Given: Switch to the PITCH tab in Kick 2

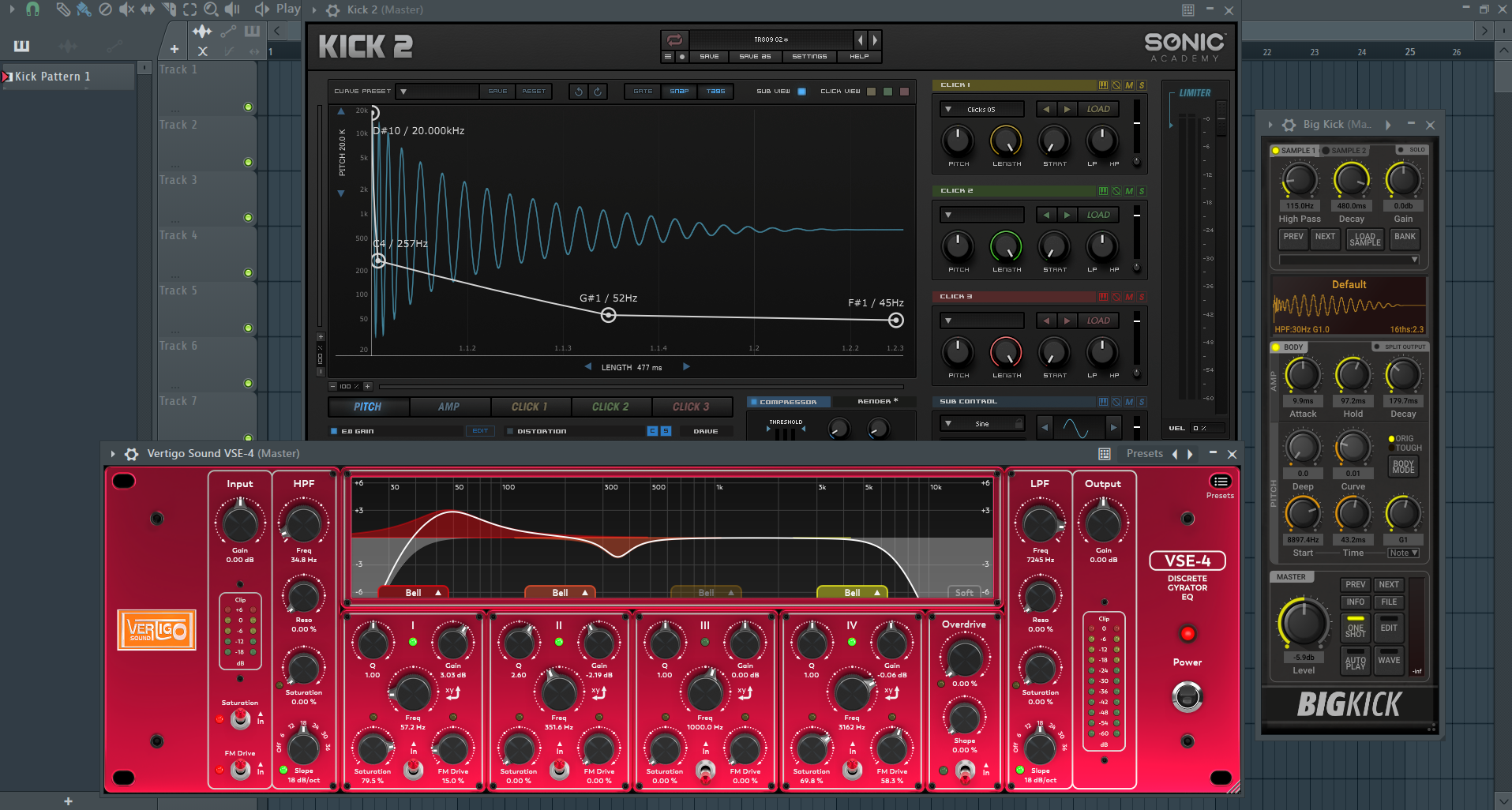Looking at the screenshot, I should 368,407.
